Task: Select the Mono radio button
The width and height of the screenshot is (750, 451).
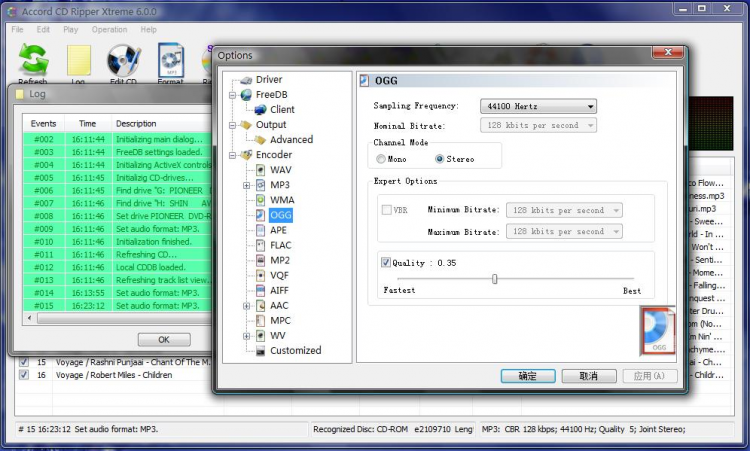Action: click(381, 159)
